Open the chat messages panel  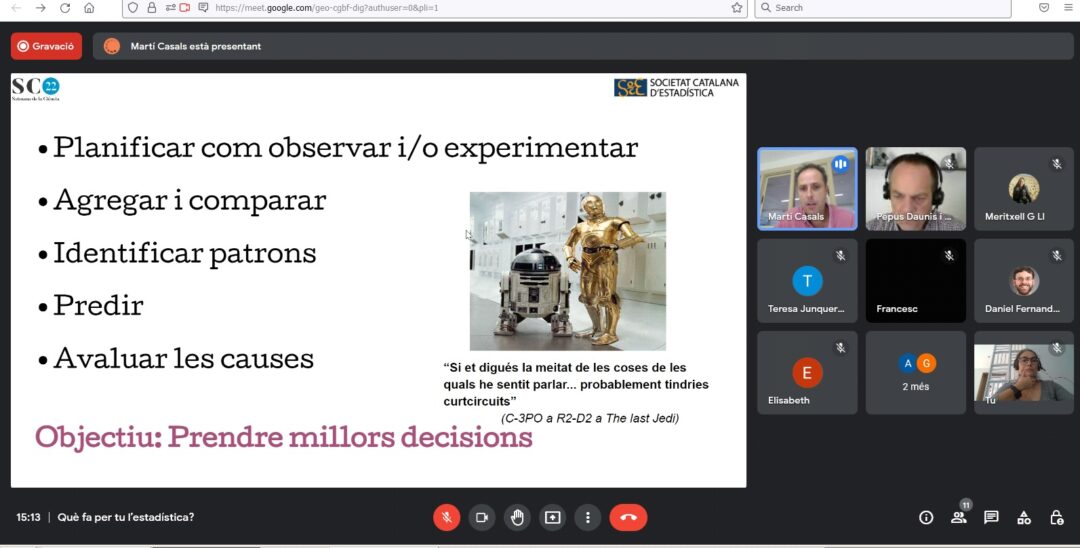[991, 517]
